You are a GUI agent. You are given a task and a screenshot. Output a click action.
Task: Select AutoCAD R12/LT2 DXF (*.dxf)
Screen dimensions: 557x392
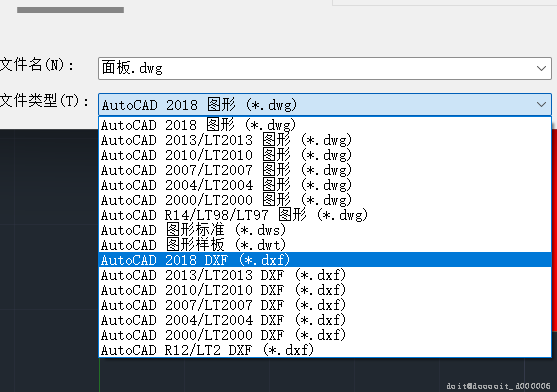[325, 349]
